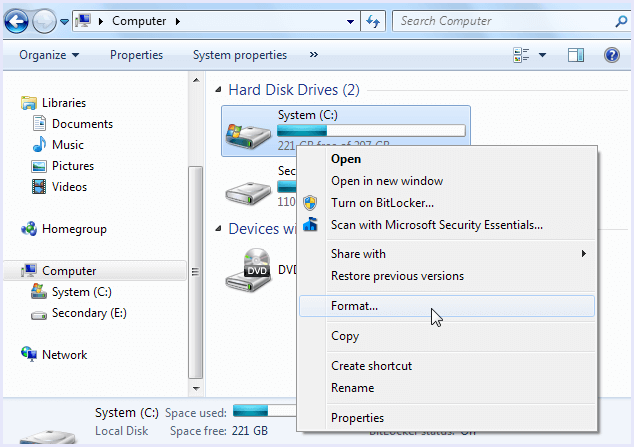Open the Music library

[x=68, y=145]
